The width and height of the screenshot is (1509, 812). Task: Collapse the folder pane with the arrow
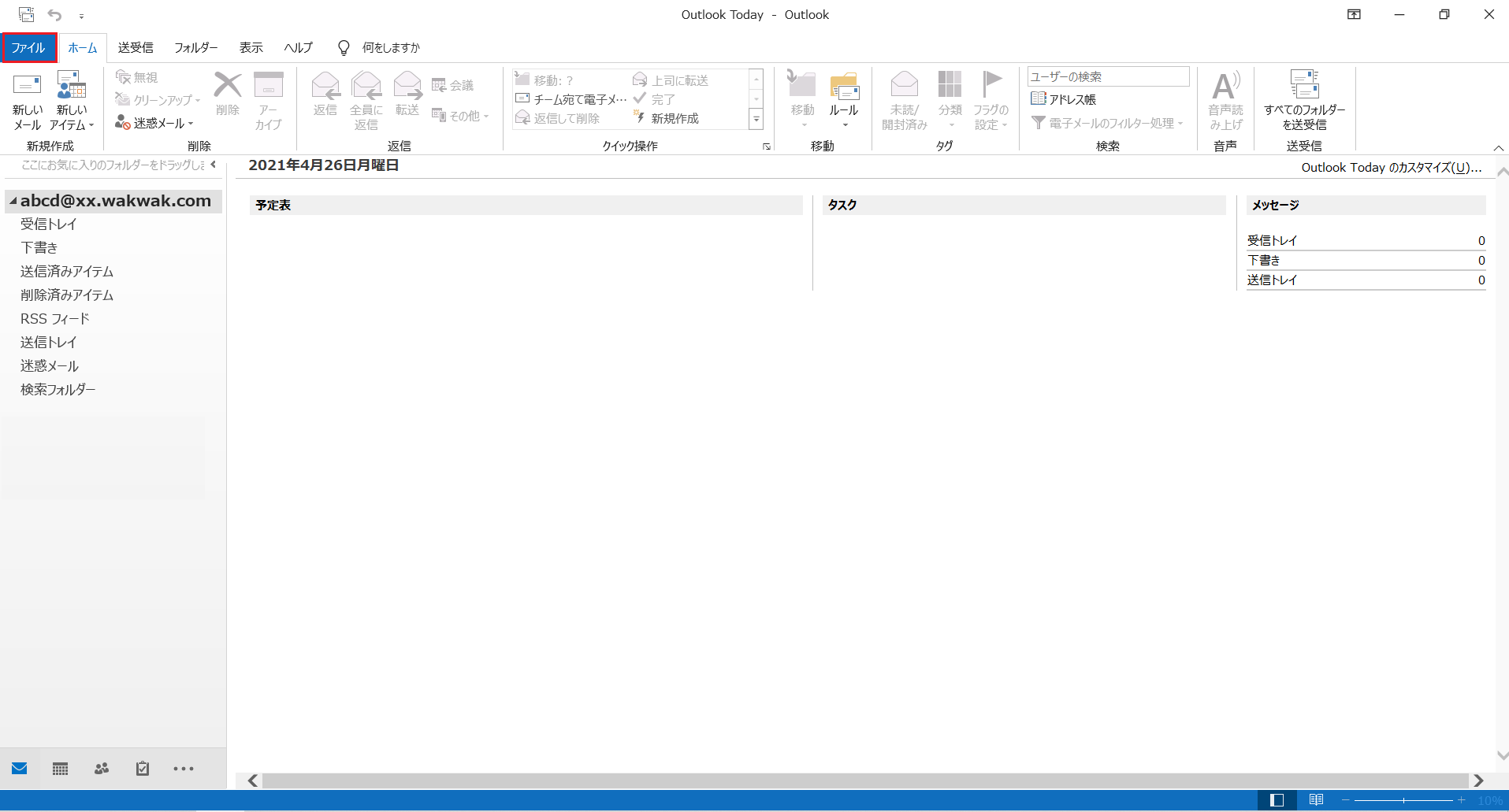[x=214, y=165]
